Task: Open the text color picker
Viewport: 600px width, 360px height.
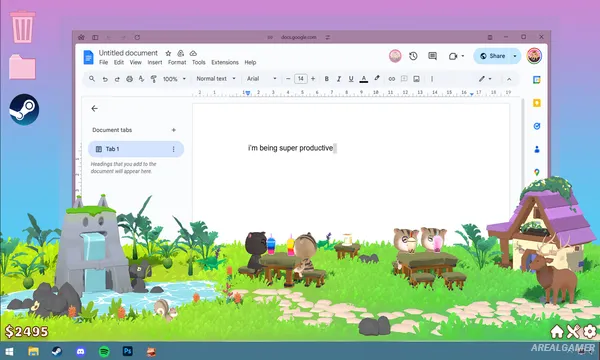Action: (x=364, y=79)
